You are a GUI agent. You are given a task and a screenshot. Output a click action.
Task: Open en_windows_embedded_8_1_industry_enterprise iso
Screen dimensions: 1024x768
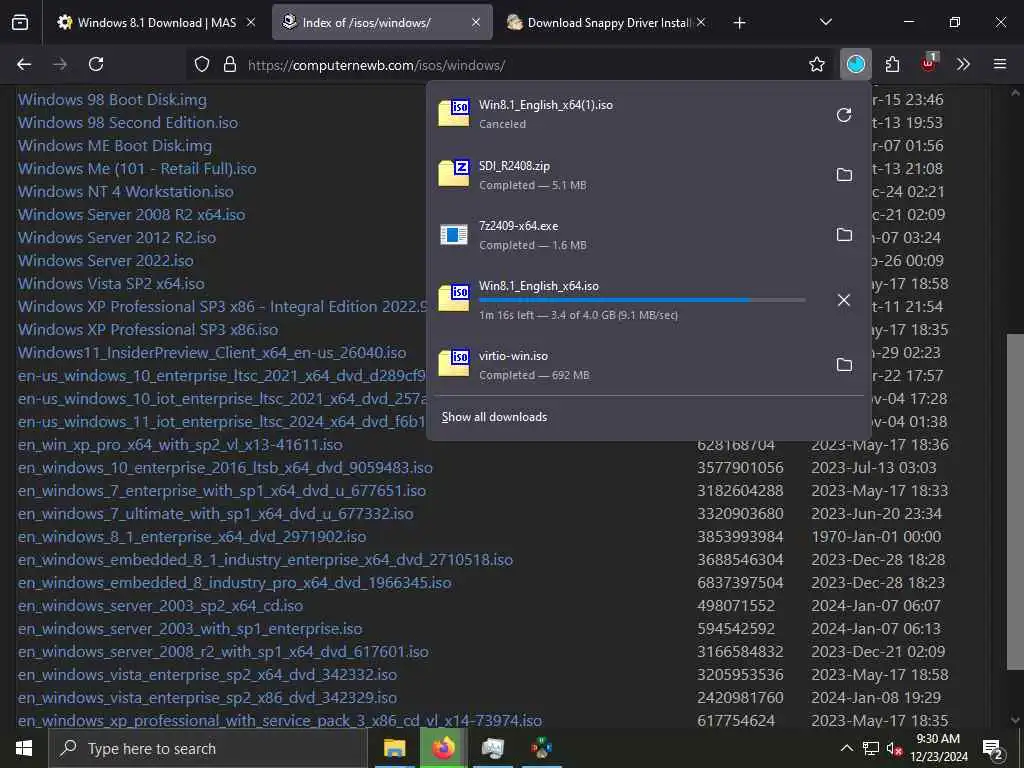click(265, 560)
